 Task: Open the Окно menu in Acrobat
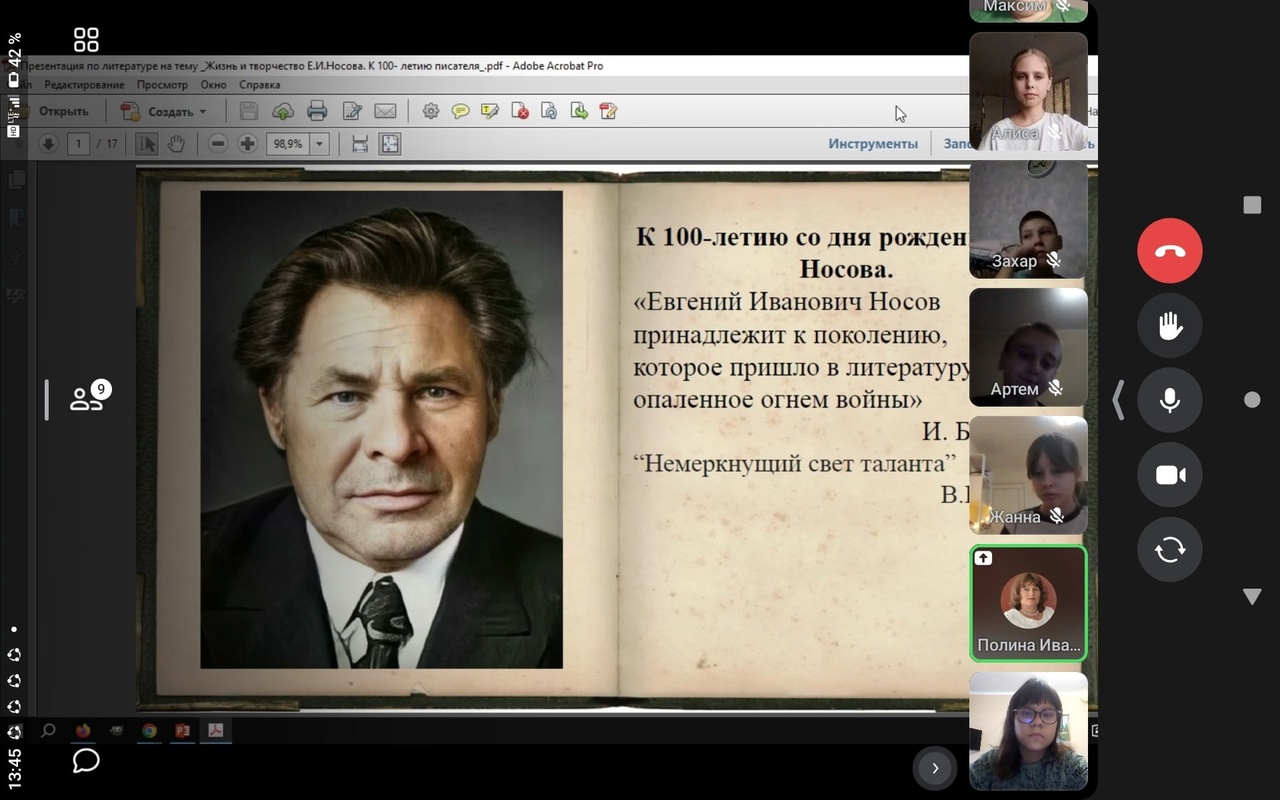click(213, 85)
